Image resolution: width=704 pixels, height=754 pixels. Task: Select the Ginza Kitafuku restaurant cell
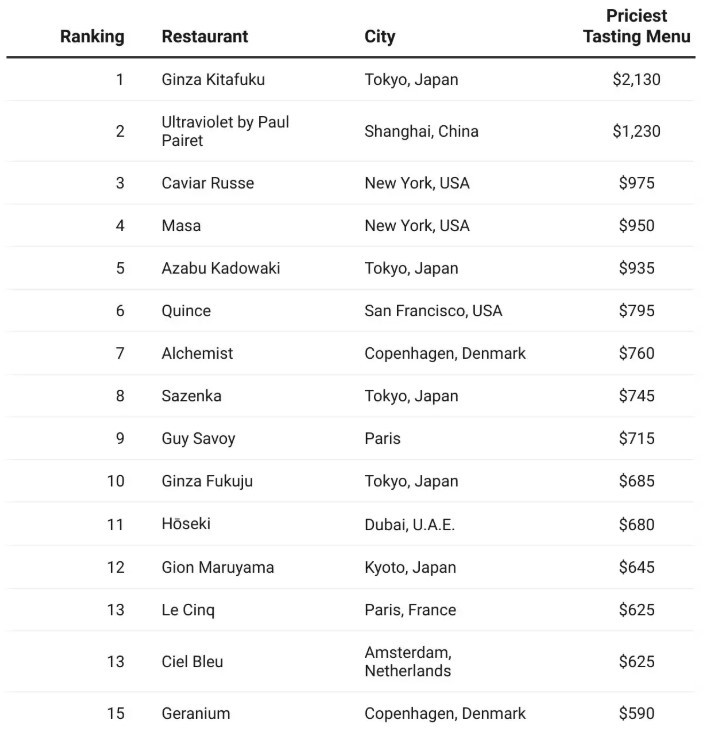[x=213, y=79]
